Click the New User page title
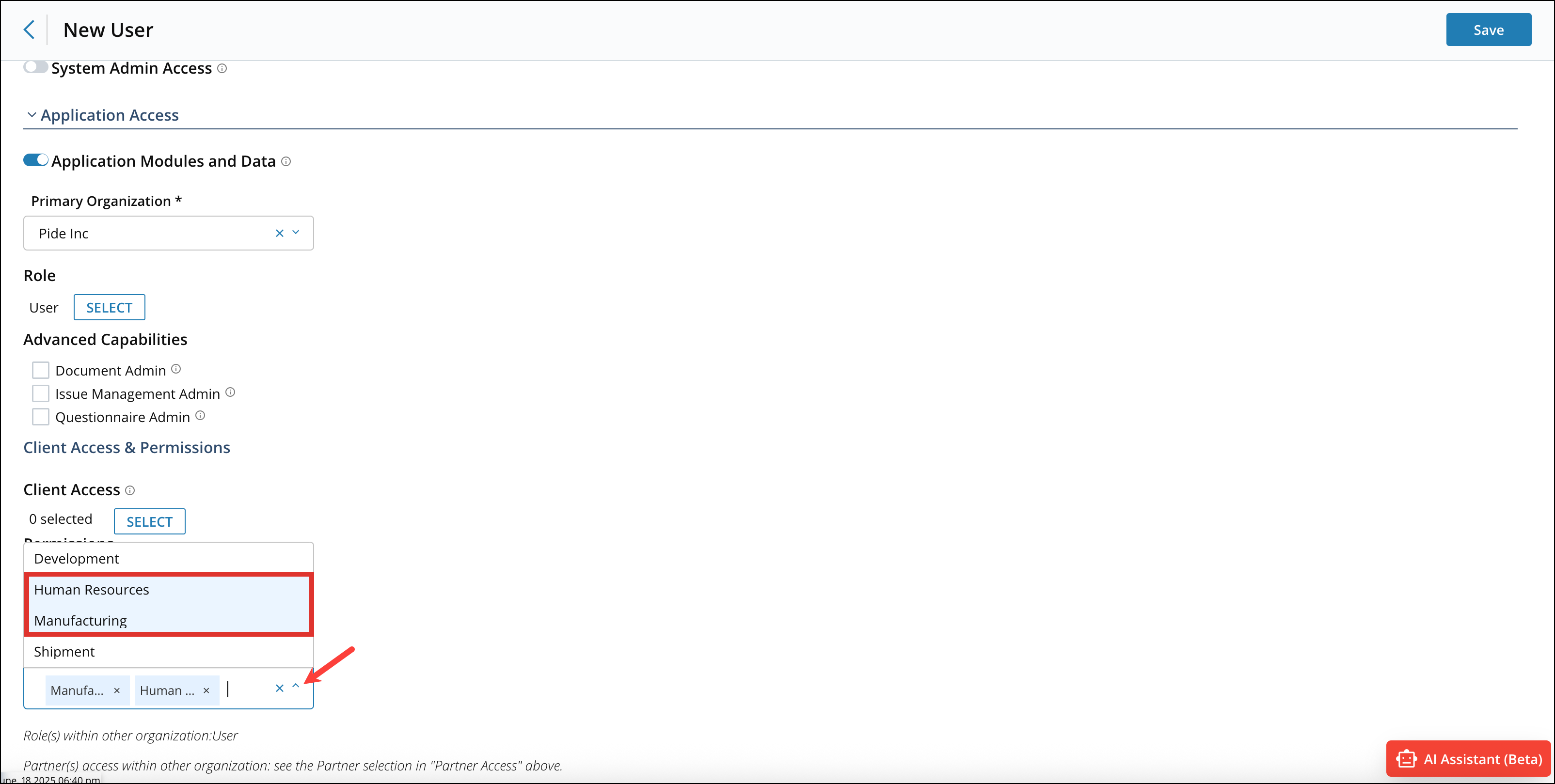The height and width of the screenshot is (784, 1555). [x=108, y=30]
